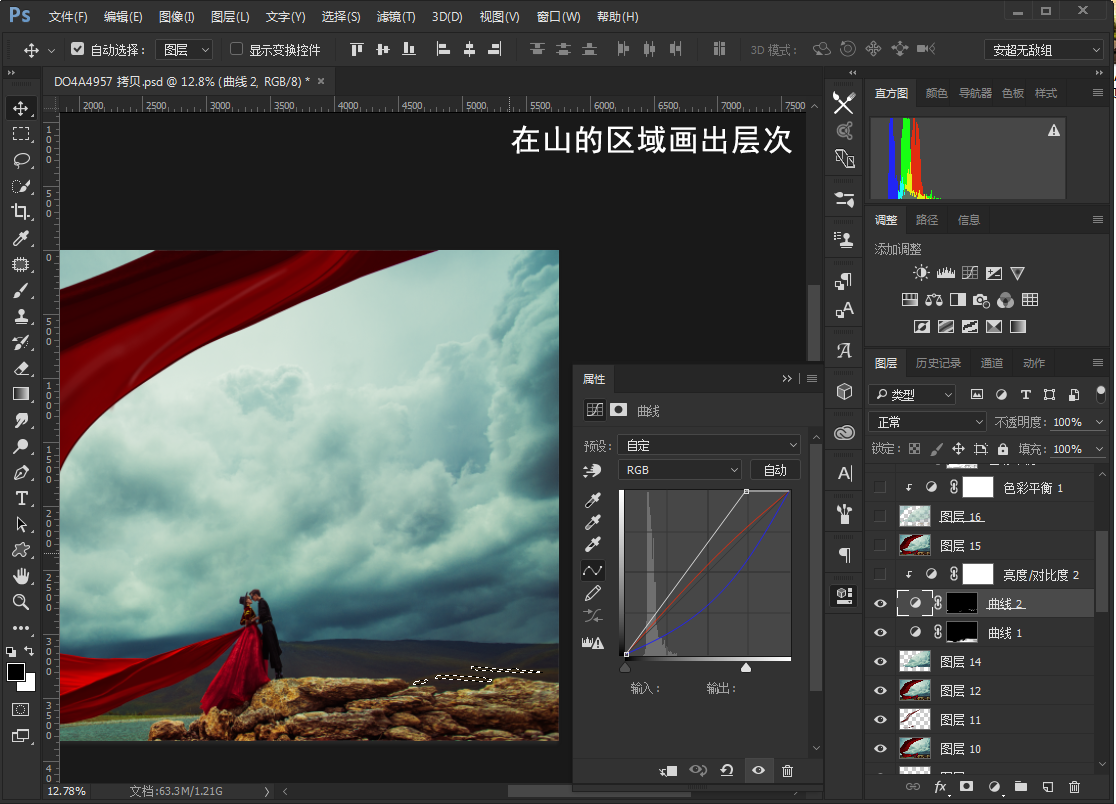Open the blend mode dropdown 正常
The height and width of the screenshot is (804, 1116).
927,422
